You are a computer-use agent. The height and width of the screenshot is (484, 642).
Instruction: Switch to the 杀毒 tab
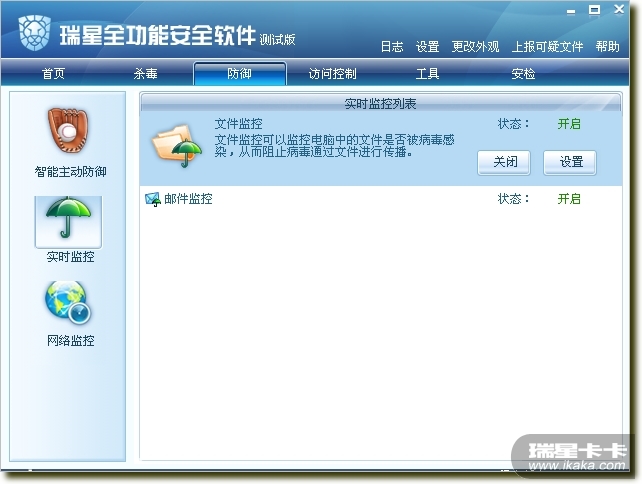[x=145, y=74]
